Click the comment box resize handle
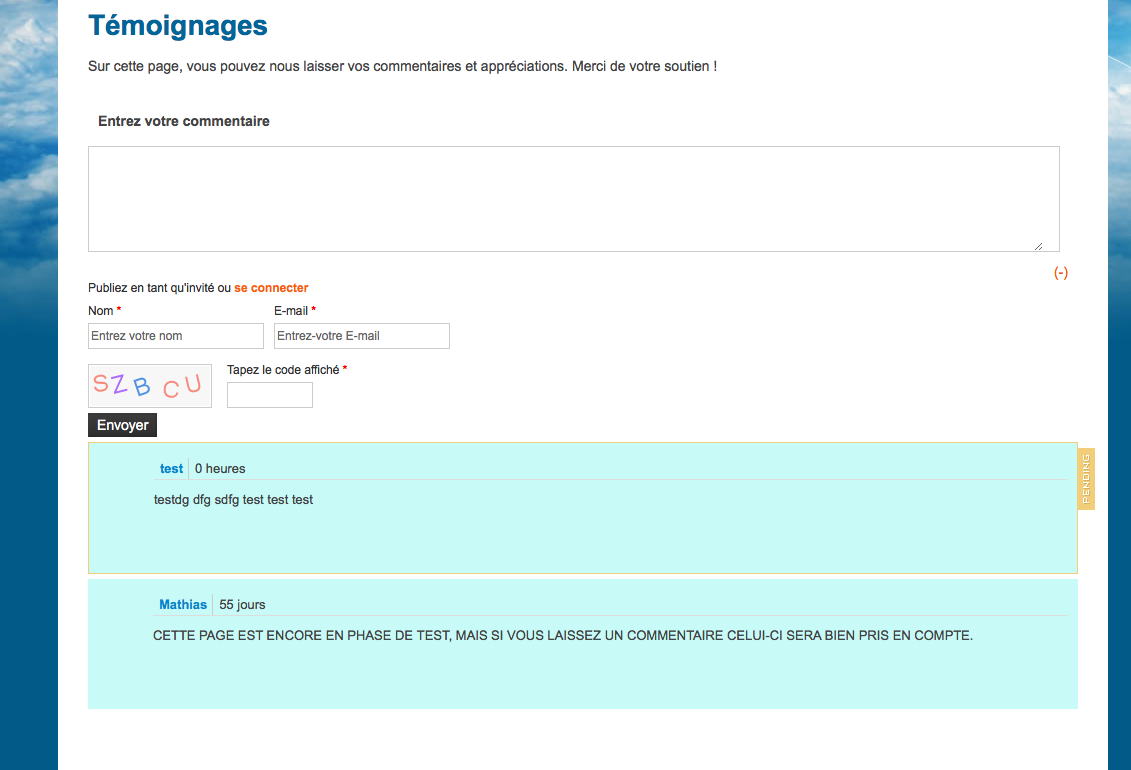 pyautogui.click(x=1038, y=245)
